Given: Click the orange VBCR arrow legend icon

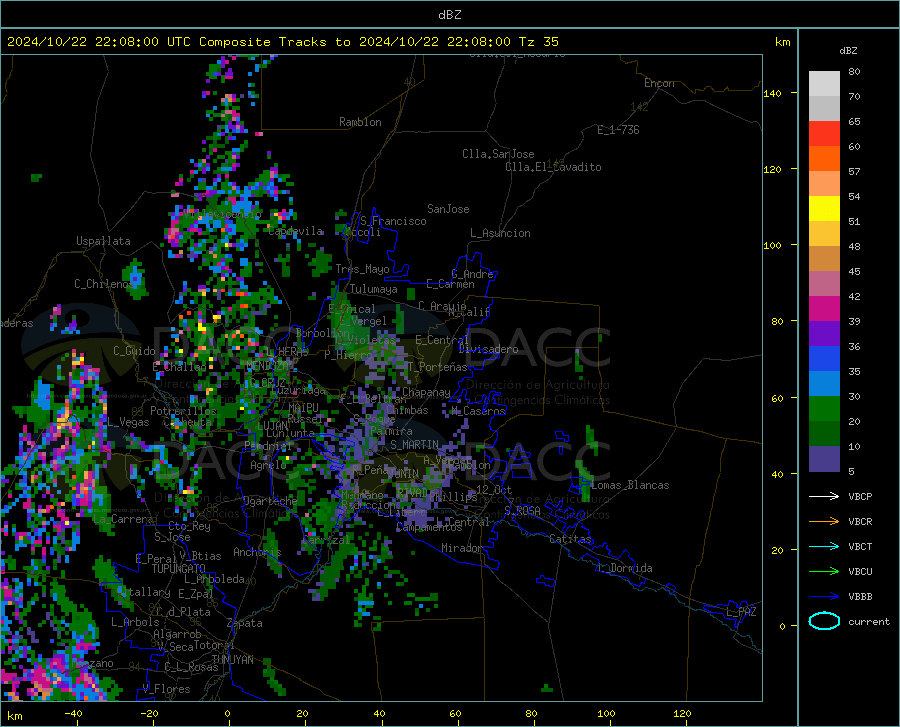Looking at the screenshot, I should click(824, 522).
